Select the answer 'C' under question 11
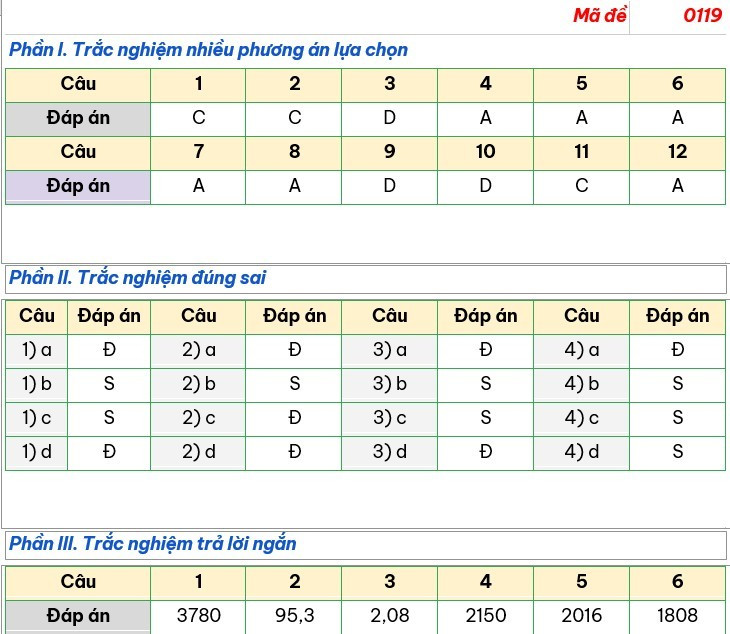This screenshot has width=730, height=634. [x=581, y=186]
